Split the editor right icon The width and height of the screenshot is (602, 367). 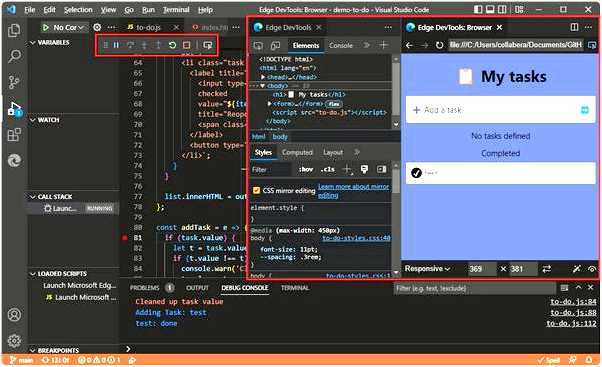(574, 27)
